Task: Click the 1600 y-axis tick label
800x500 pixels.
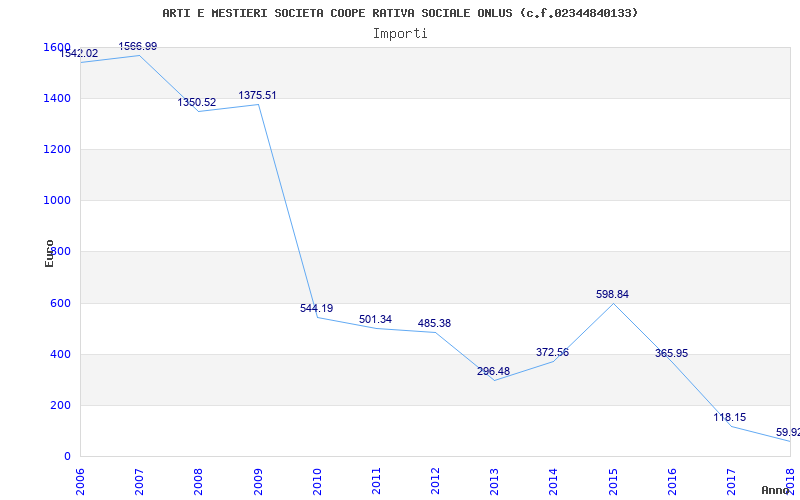Action: [x=57, y=47]
